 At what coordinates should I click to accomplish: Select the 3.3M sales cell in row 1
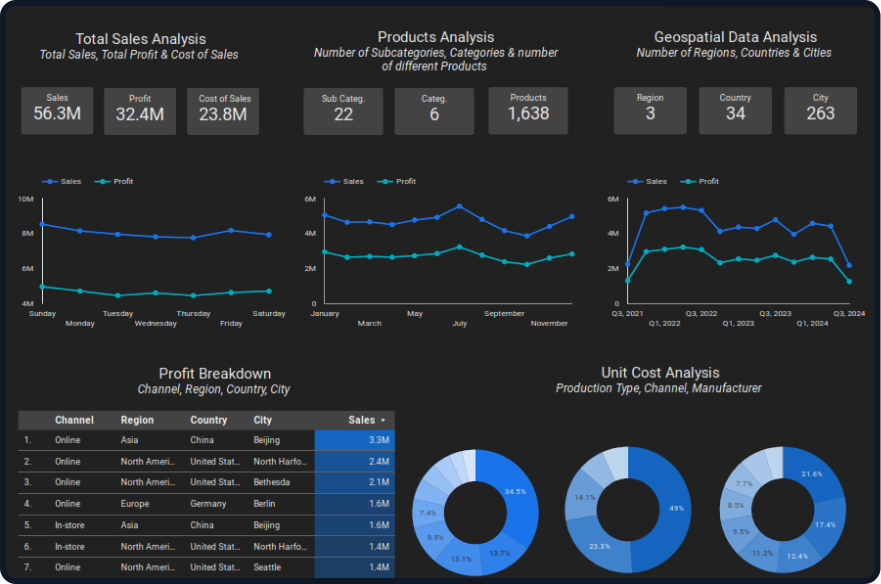click(x=354, y=440)
